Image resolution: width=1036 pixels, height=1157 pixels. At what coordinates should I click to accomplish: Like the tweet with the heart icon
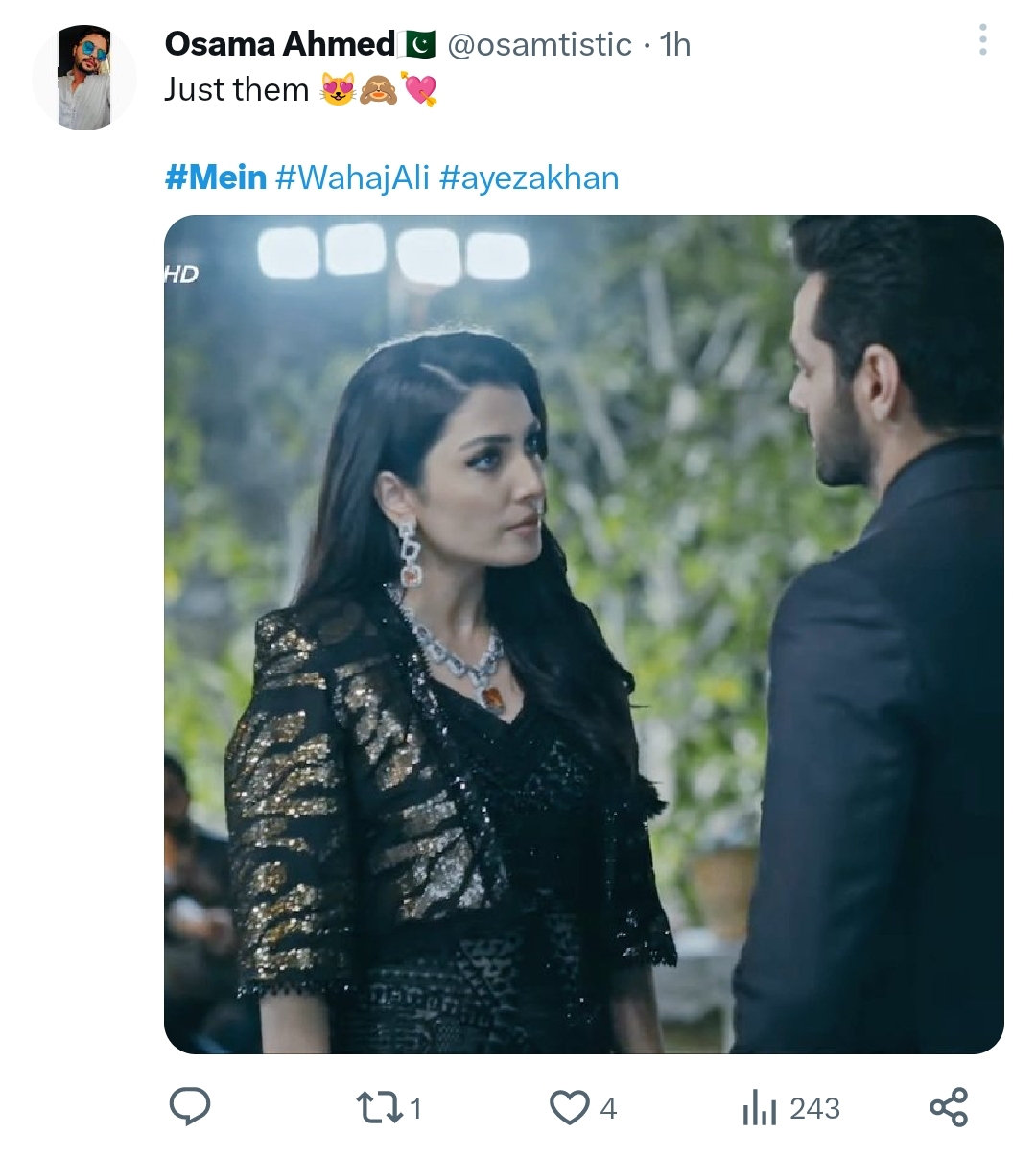point(569,1108)
